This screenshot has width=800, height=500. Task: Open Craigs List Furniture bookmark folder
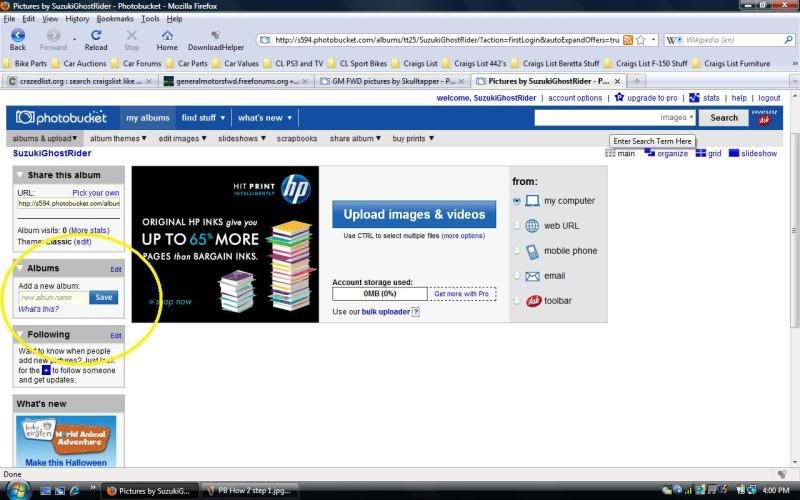point(731,64)
